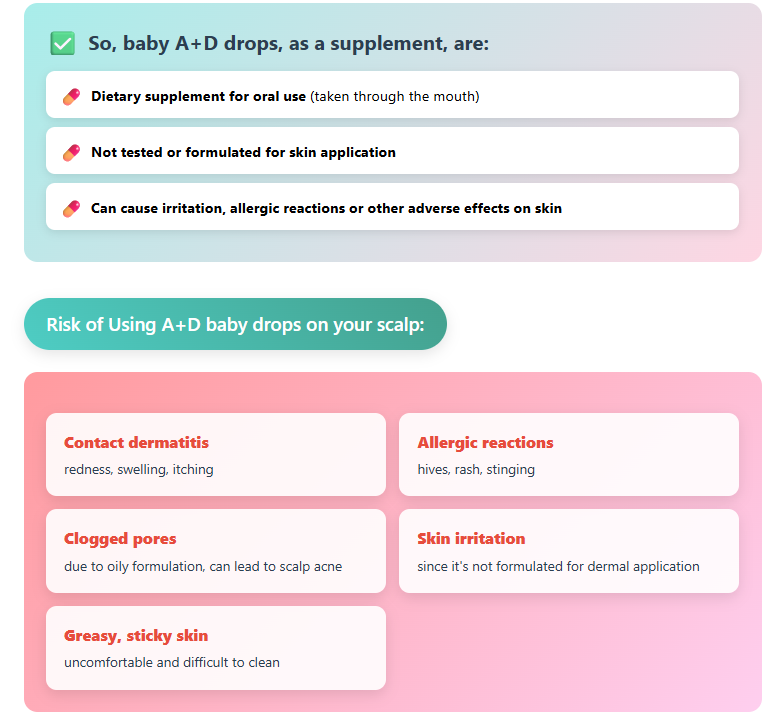
Task: Open the Skin irritation card
Action: tap(568, 551)
